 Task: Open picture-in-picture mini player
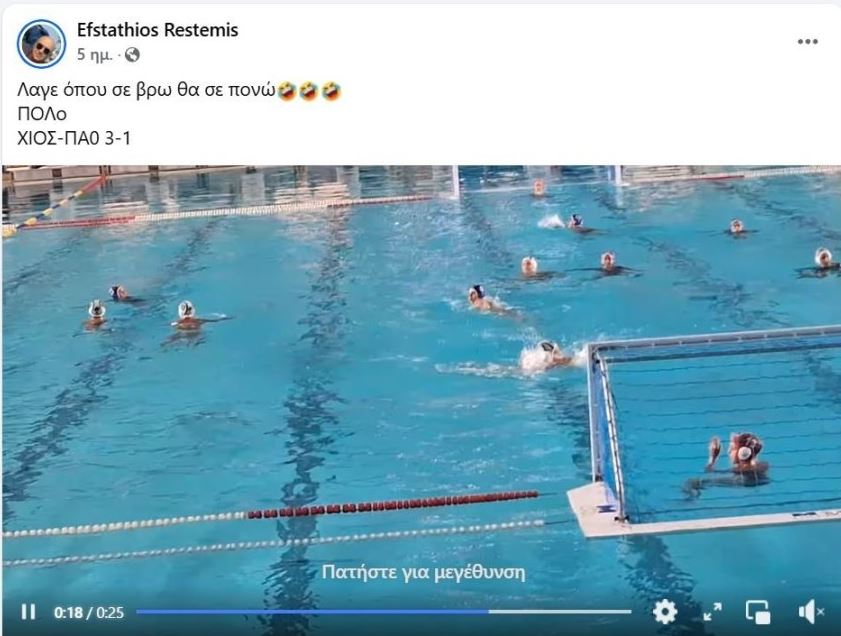point(758,611)
